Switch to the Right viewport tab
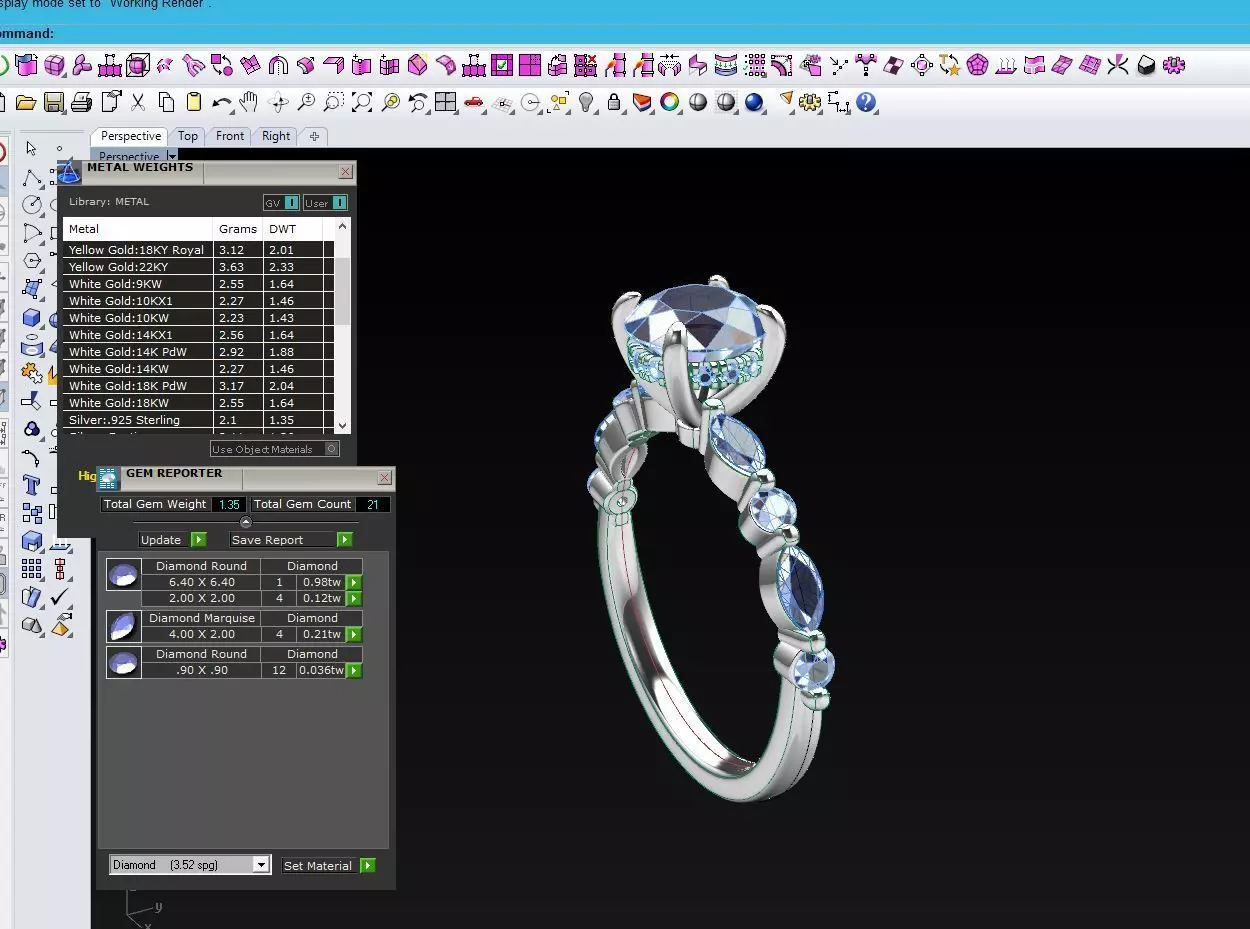The height and width of the screenshot is (929, 1250). coord(276,136)
